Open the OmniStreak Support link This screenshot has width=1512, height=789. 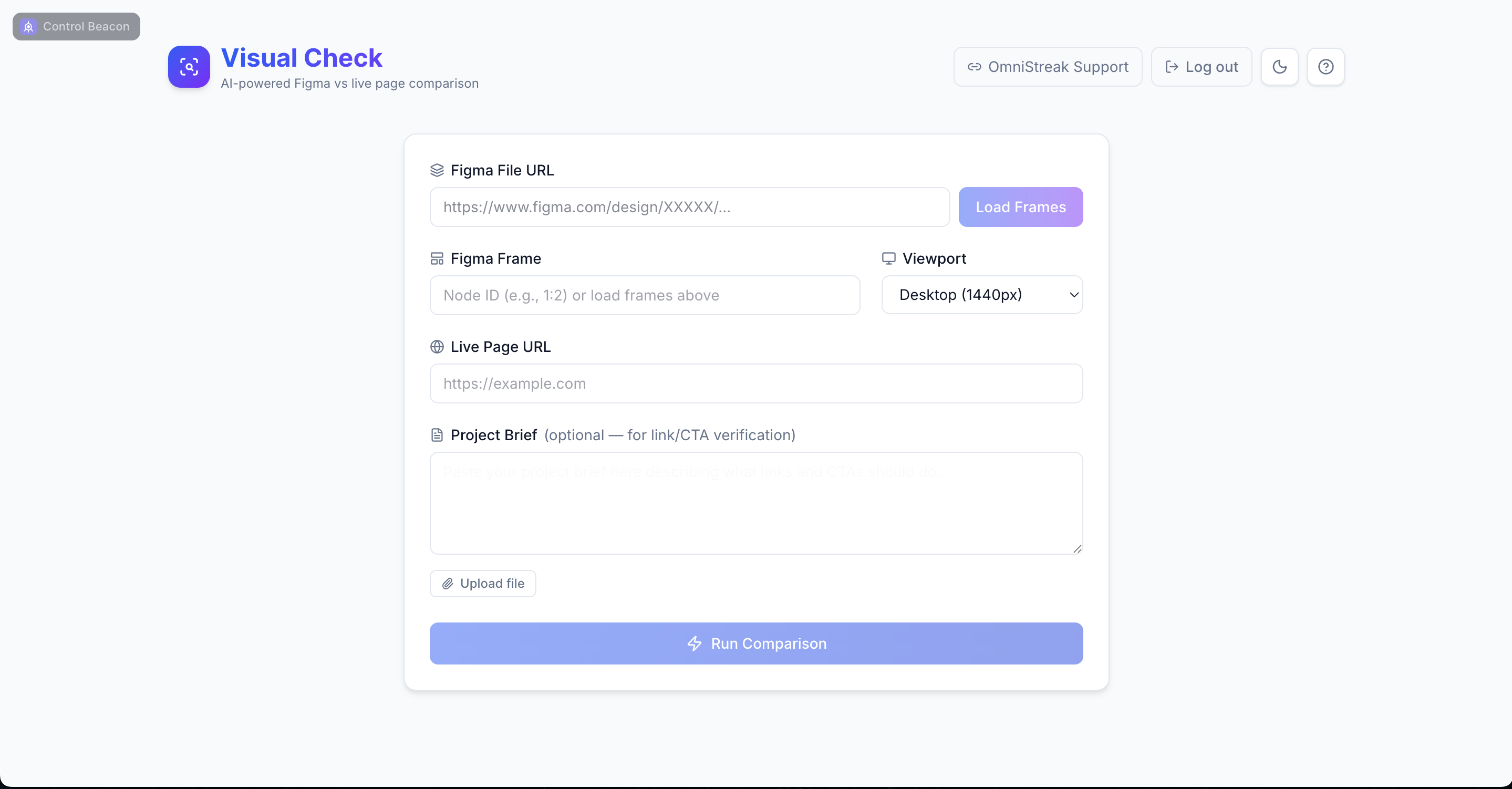(1048, 67)
